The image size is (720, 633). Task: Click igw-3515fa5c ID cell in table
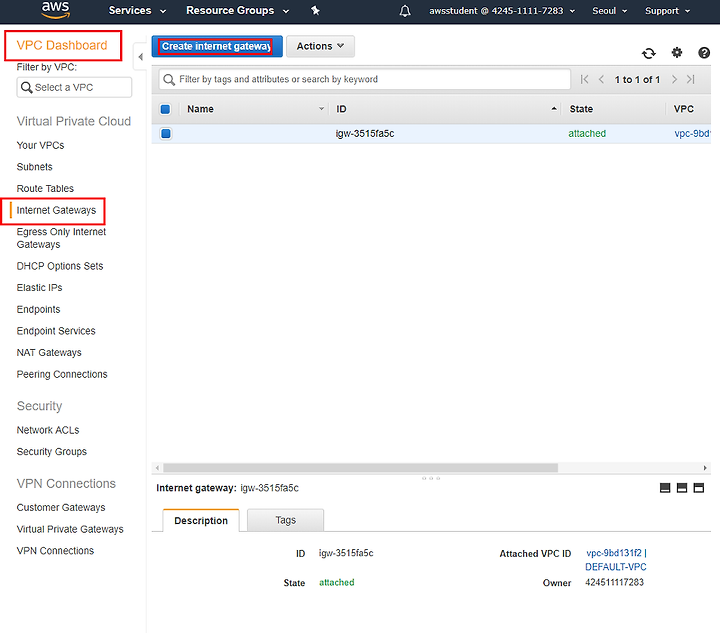tap(365, 134)
